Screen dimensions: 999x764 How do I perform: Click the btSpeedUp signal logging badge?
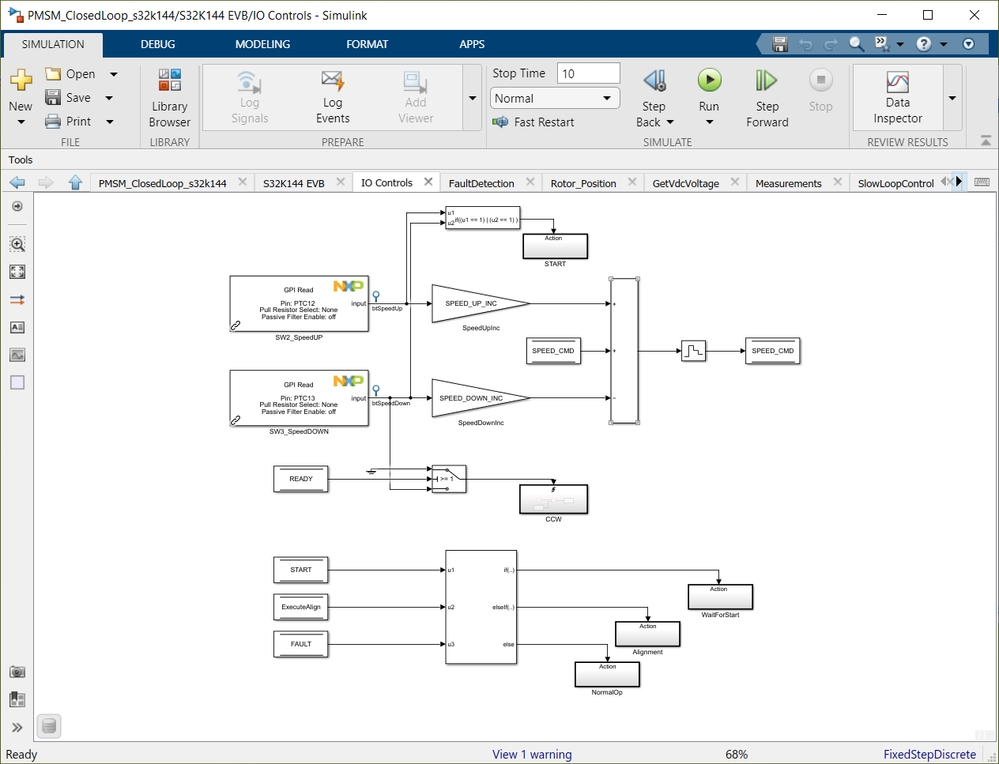tap(376, 296)
